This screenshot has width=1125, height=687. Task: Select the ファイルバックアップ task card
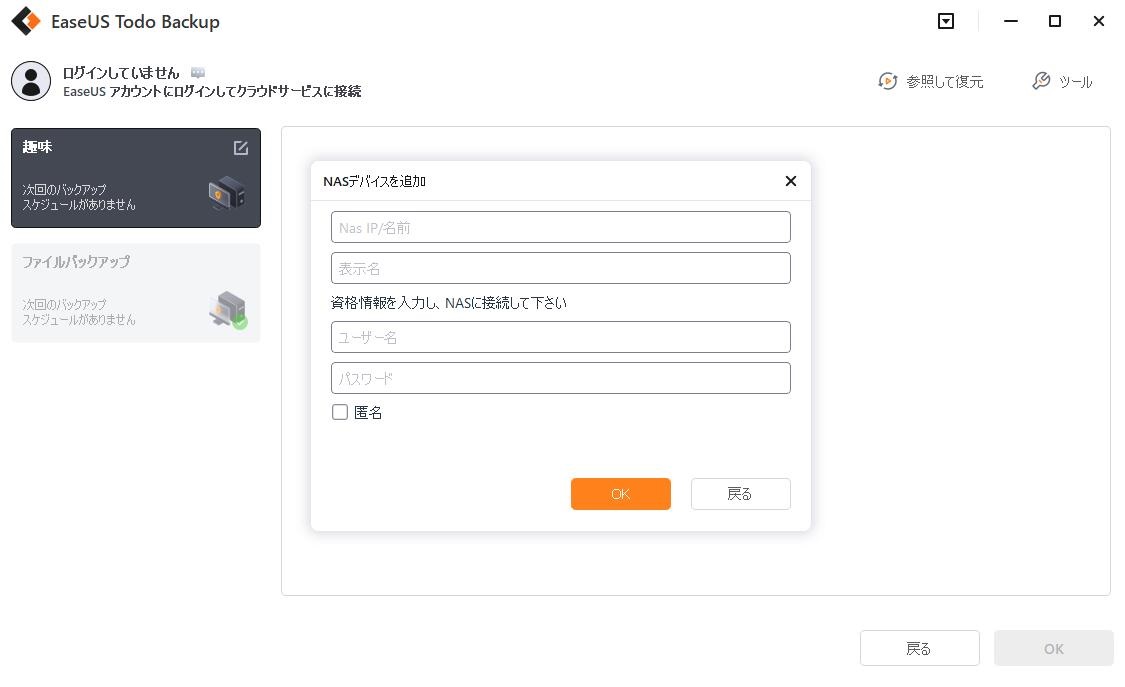pos(135,292)
